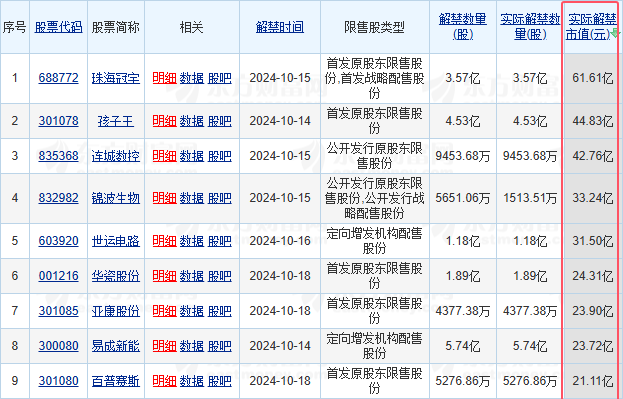The height and width of the screenshot is (399, 623).
Task: View 数据 for 世运电路 row
Action: (x=192, y=241)
